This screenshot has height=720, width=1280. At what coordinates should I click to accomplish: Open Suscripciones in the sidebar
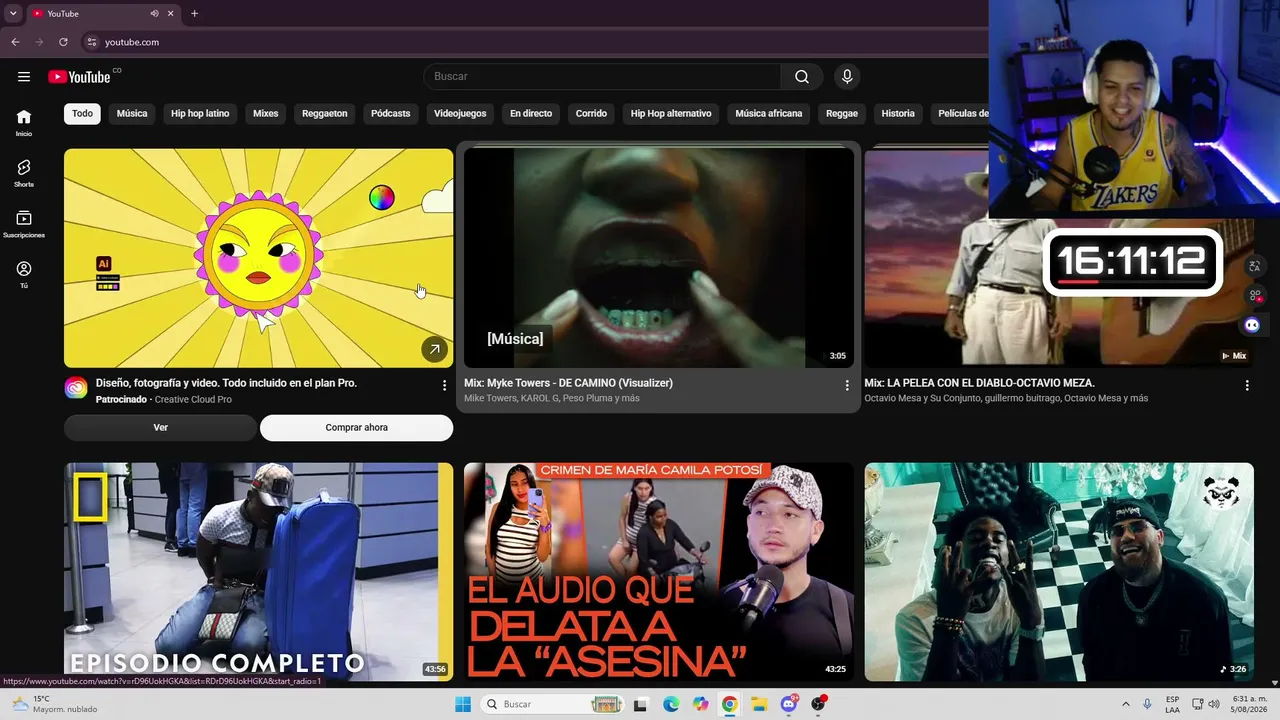(x=24, y=225)
